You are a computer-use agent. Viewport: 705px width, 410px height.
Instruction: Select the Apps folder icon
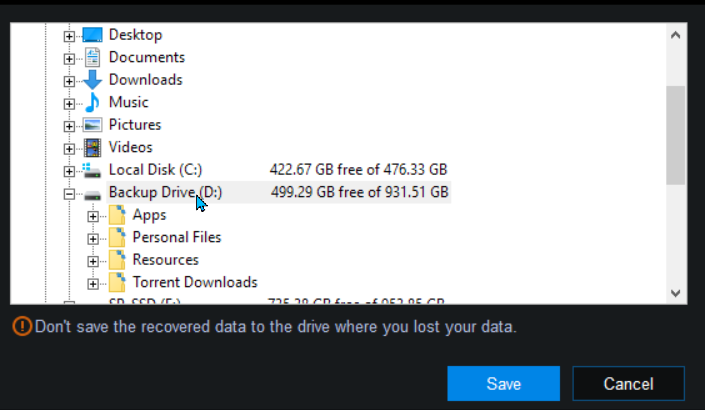point(117,215)
